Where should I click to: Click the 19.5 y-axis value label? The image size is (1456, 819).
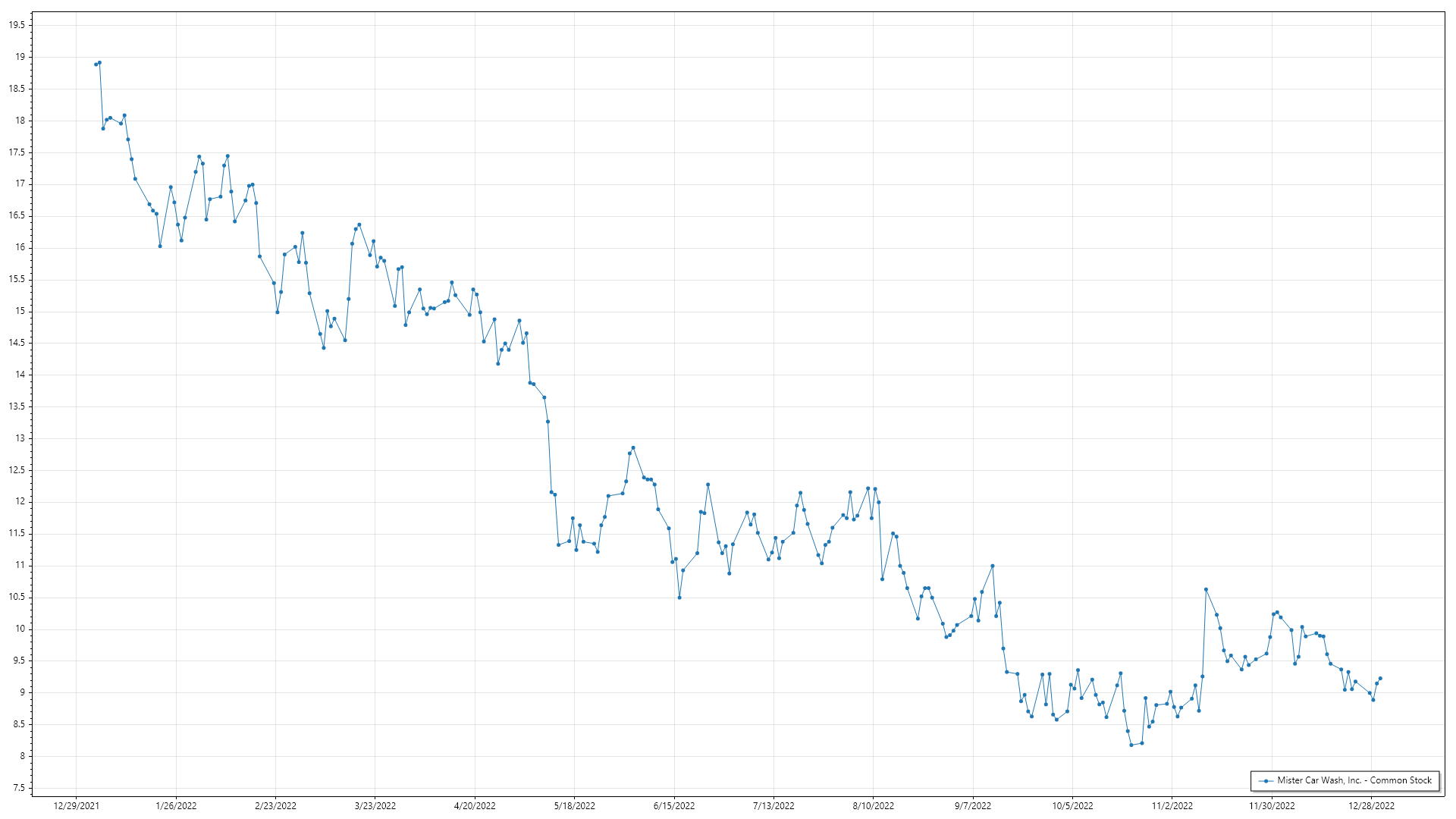[x=17, y=25]
